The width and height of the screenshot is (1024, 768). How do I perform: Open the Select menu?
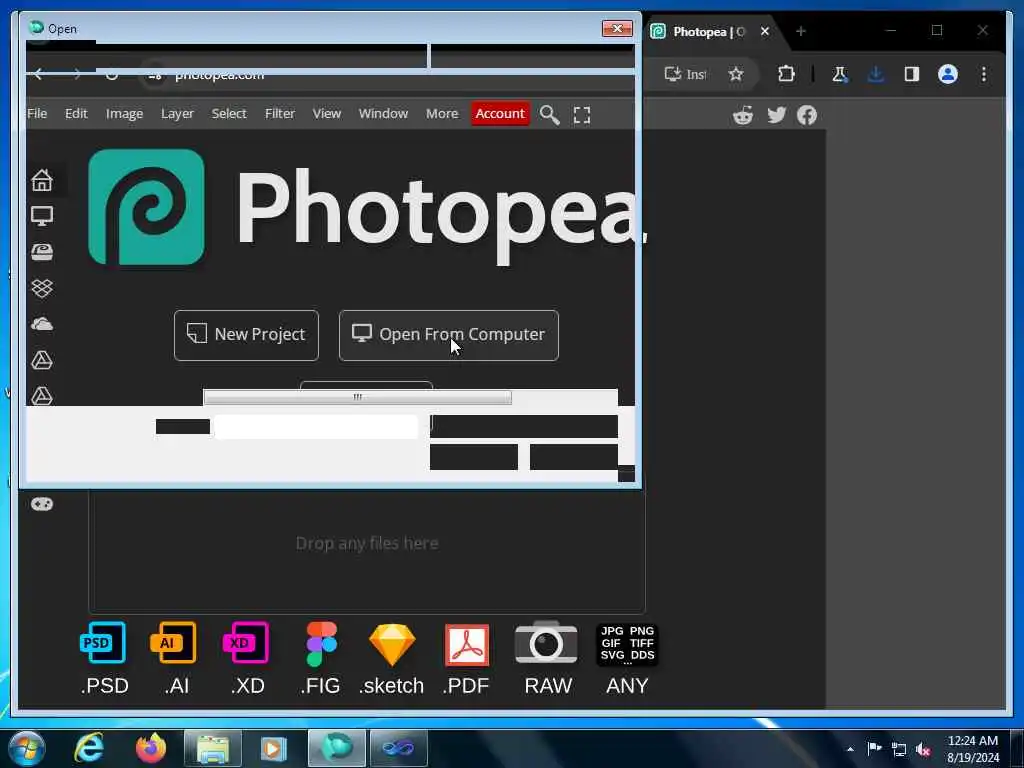coord(229,114)
